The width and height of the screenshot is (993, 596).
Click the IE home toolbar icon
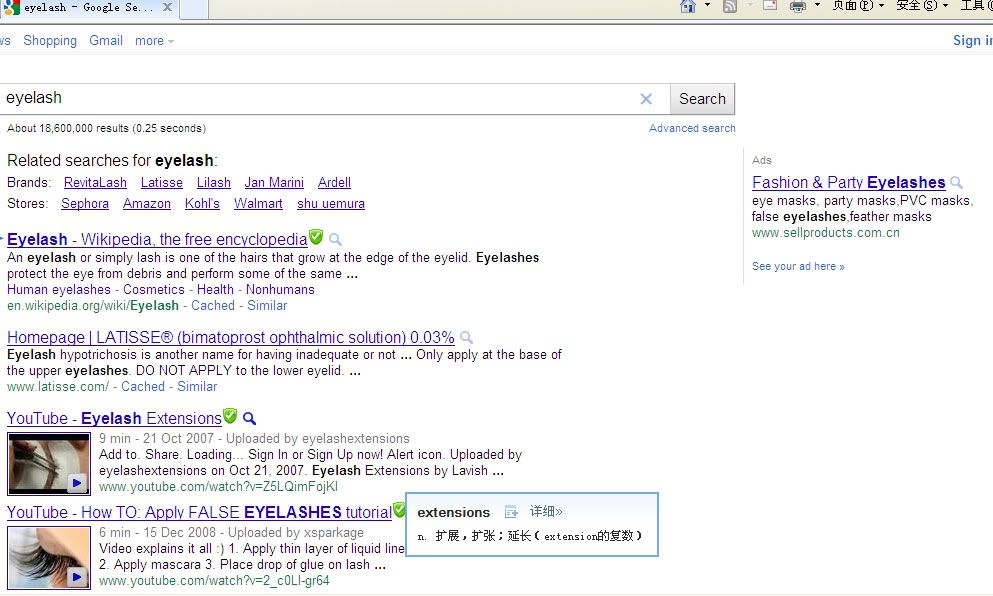pos(688,6)
